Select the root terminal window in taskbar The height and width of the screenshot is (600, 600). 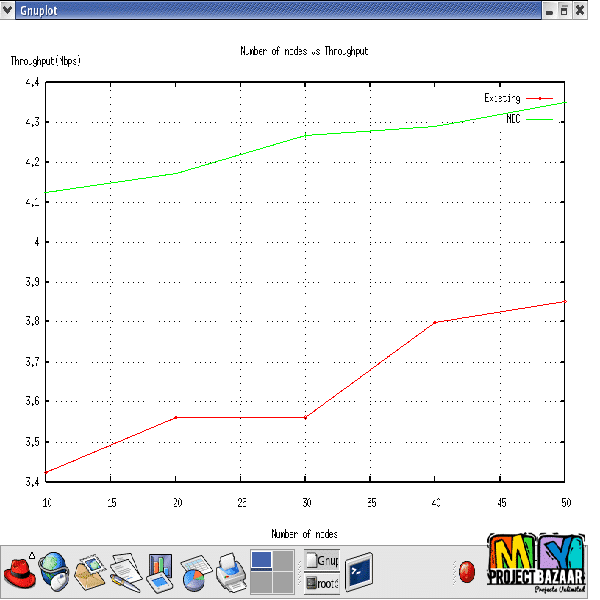tap(322, 583)
